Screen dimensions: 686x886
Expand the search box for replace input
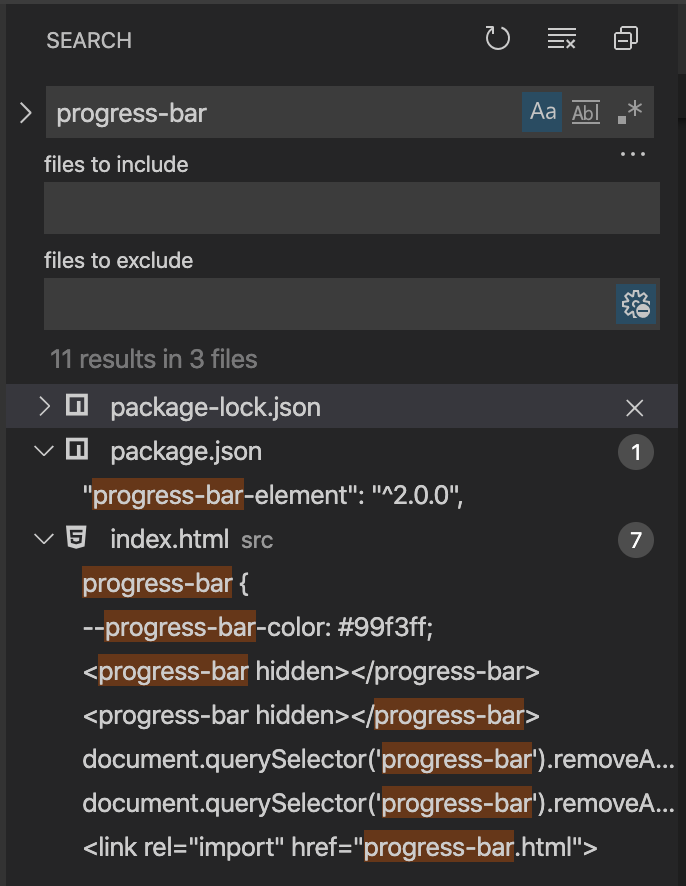26,112
